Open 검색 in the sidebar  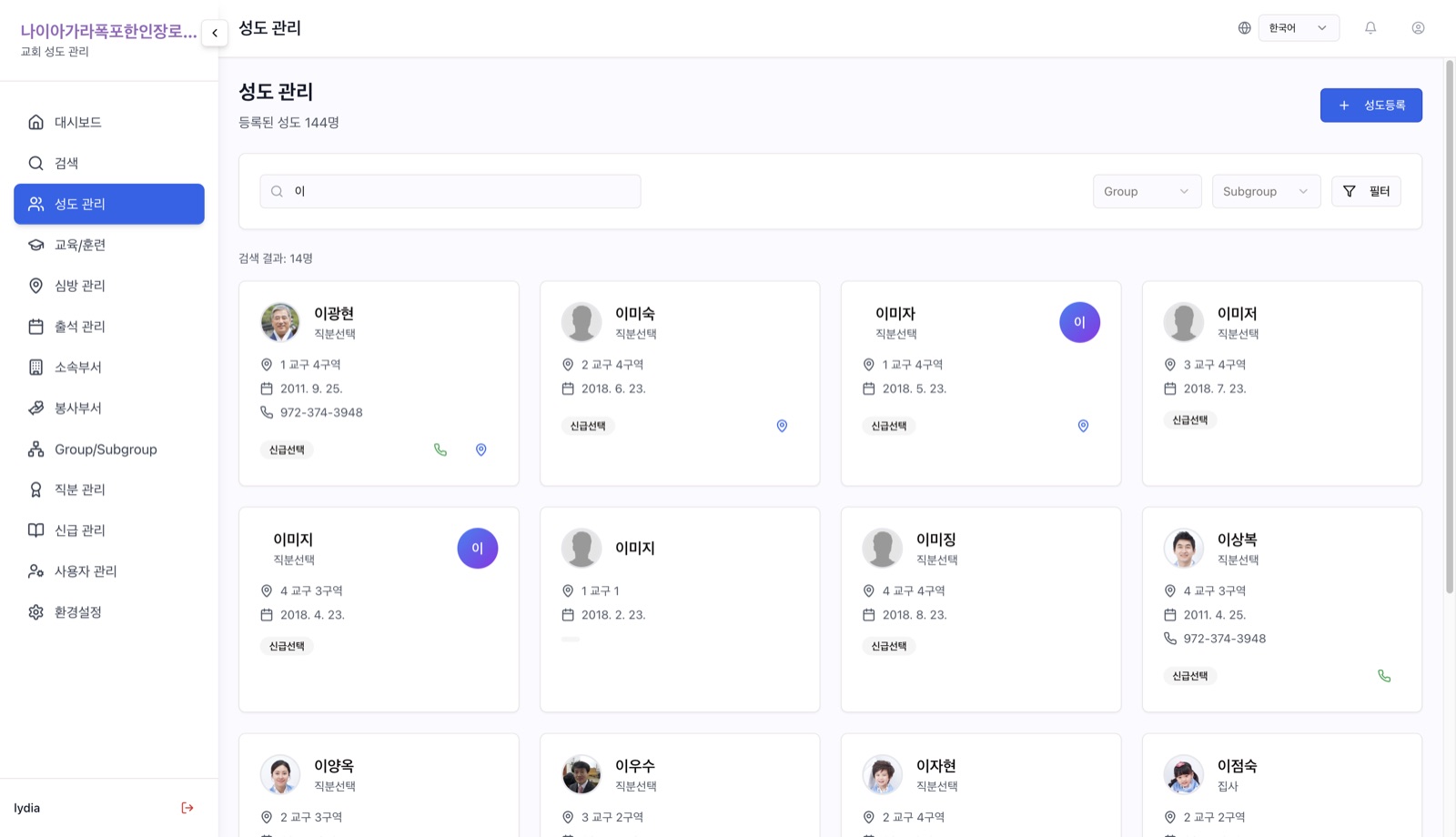109,163
